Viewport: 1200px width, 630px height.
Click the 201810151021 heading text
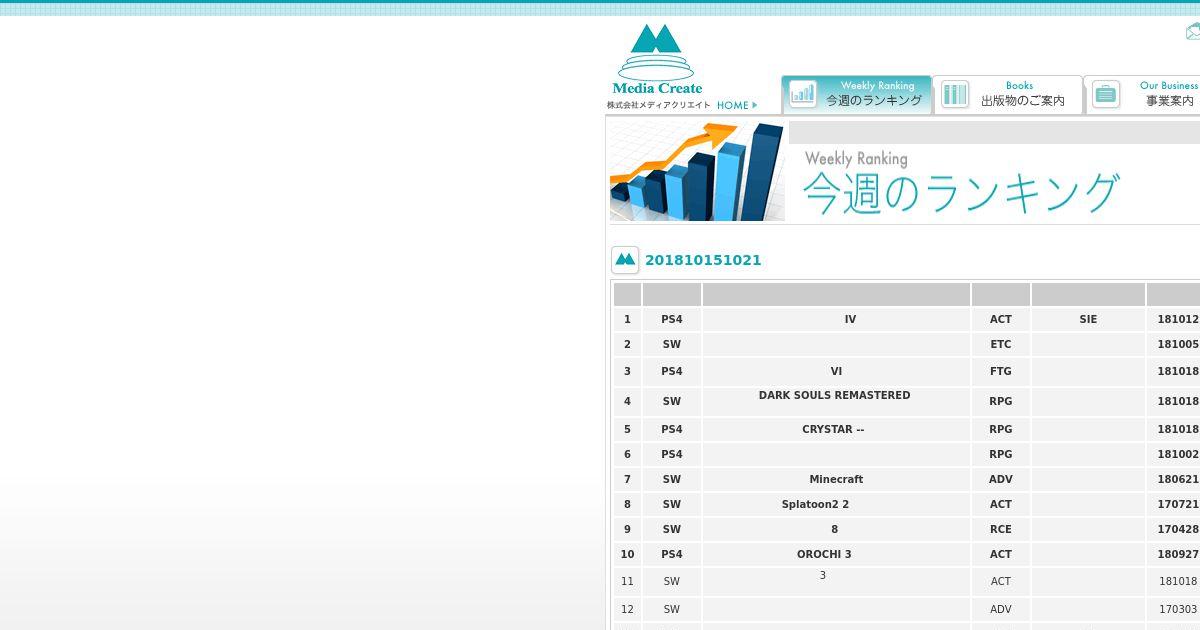click(x=703, y=260)
